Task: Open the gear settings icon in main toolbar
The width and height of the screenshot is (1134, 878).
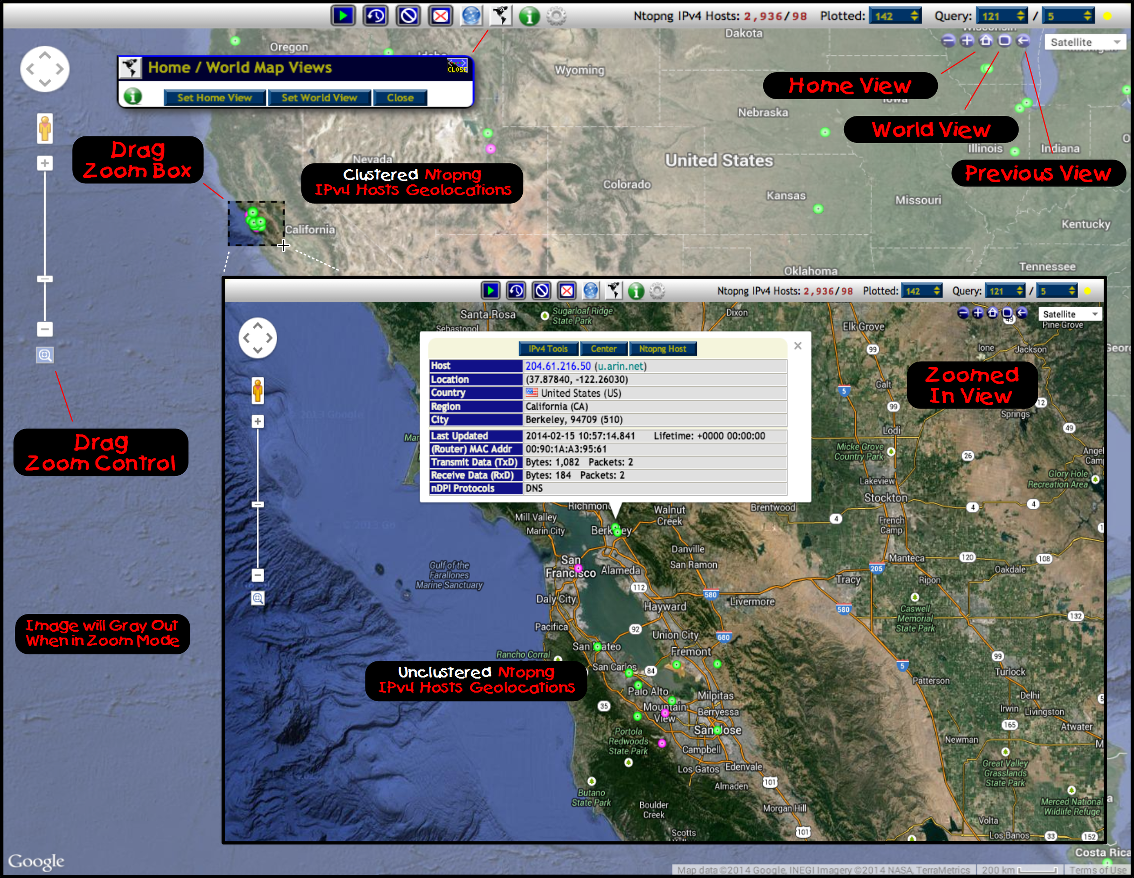Action: (x=556, y=15)
